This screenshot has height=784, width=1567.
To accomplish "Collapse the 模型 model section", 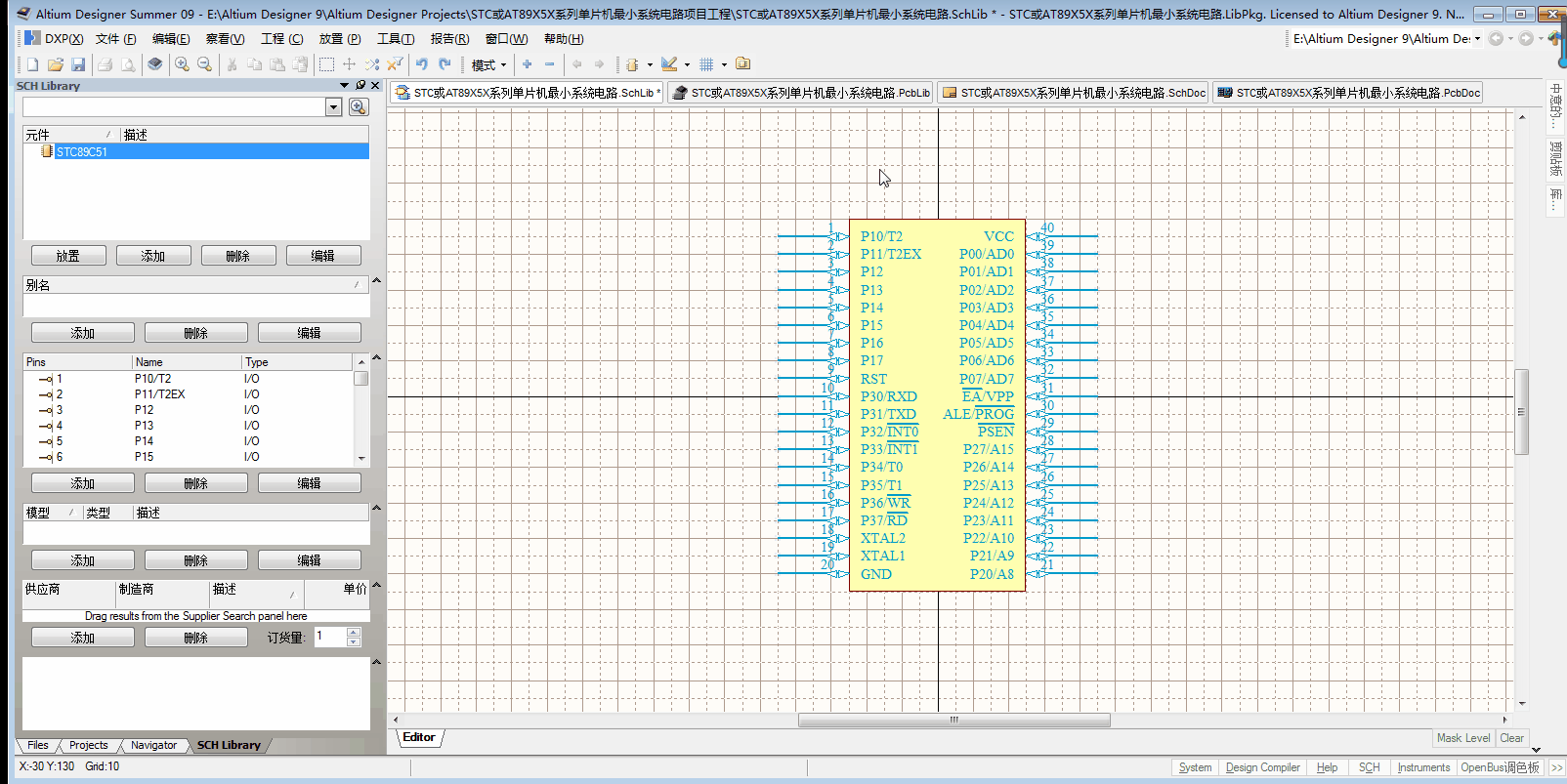I will coord(376,509).
